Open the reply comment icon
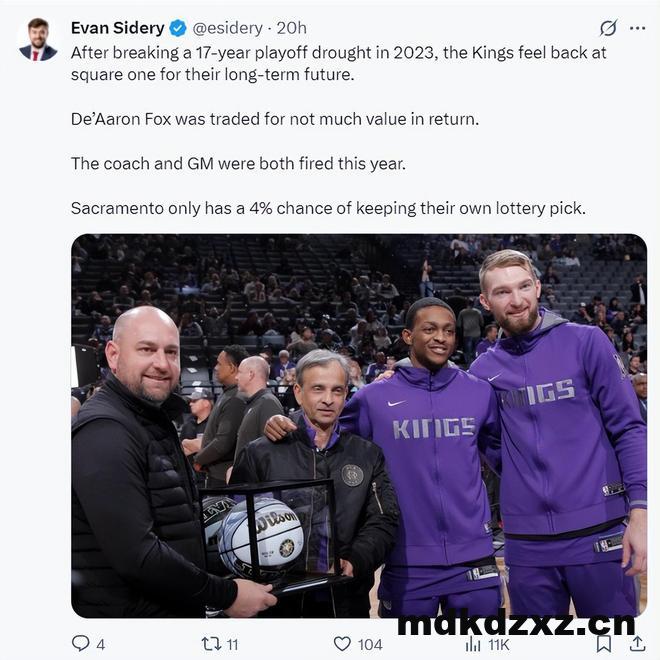660x660 pixels. click(x=80, y=644)
